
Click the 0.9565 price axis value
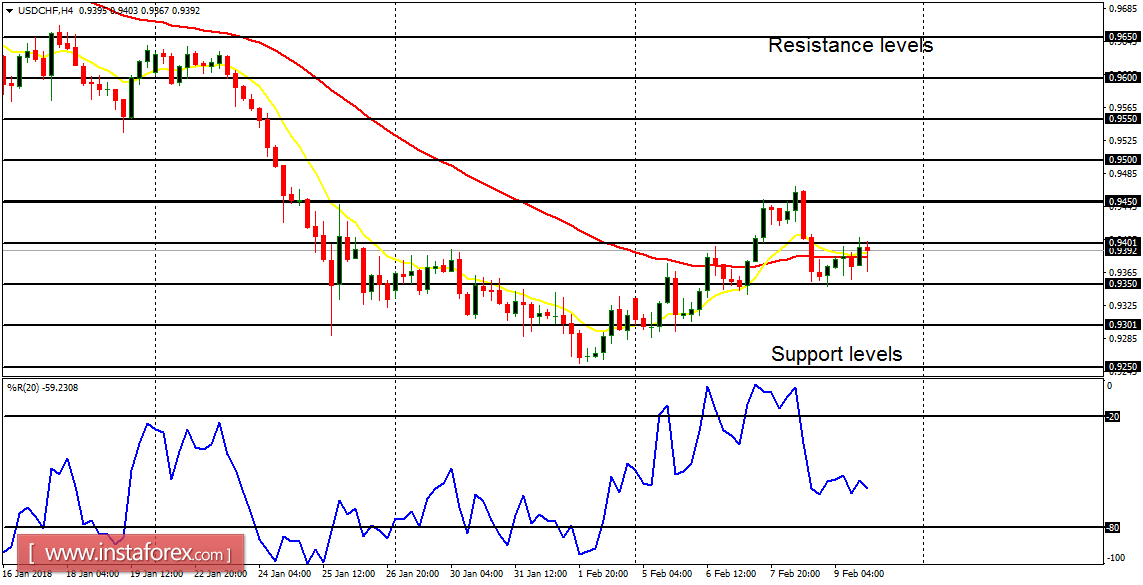(1122, 107)
